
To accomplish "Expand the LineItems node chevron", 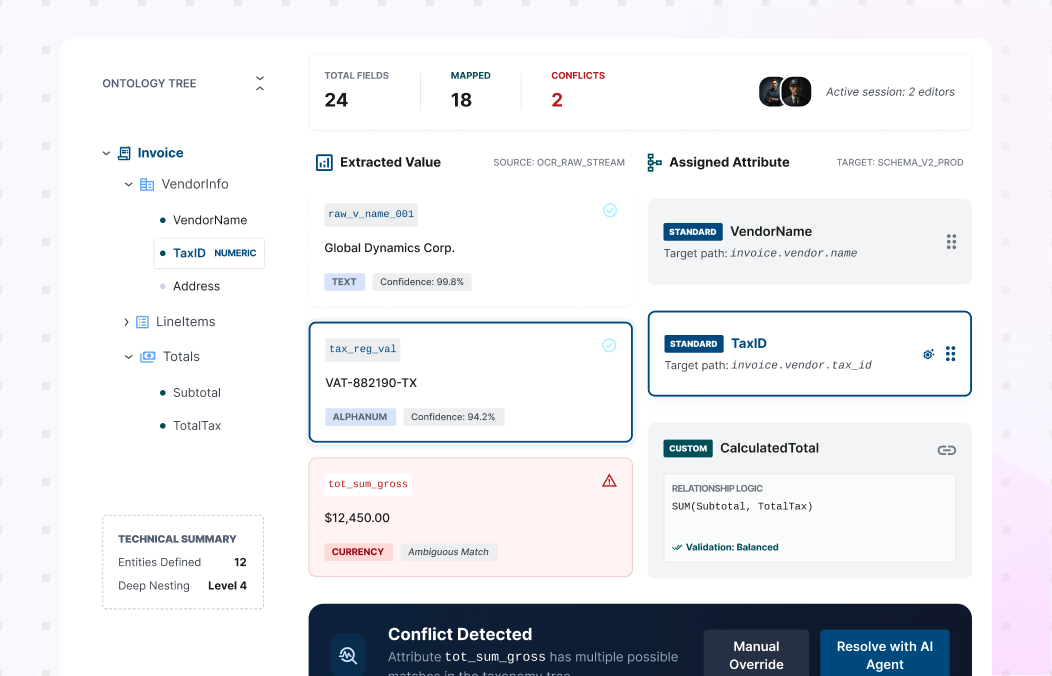I will point(126,322).
